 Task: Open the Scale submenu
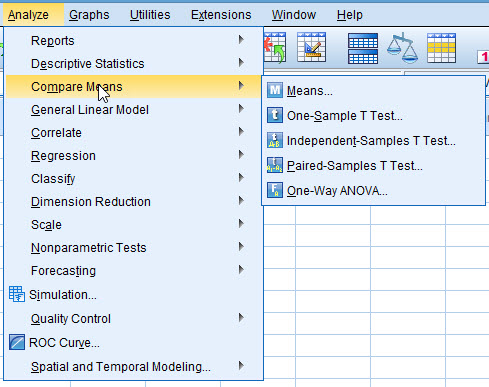[133, 225]
